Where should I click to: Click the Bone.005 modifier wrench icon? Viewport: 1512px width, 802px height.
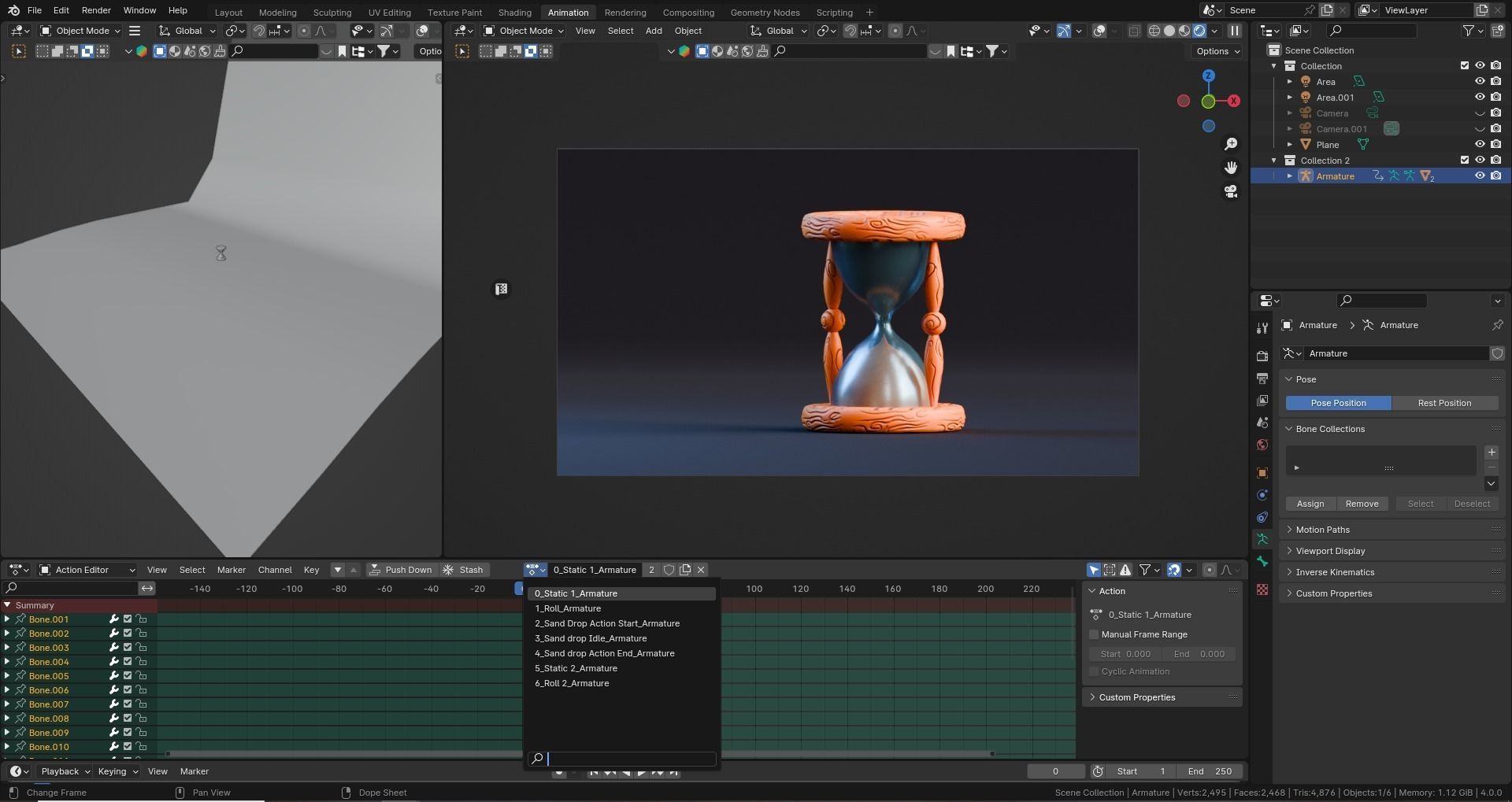pyautogui.click(x=113, y=676)
